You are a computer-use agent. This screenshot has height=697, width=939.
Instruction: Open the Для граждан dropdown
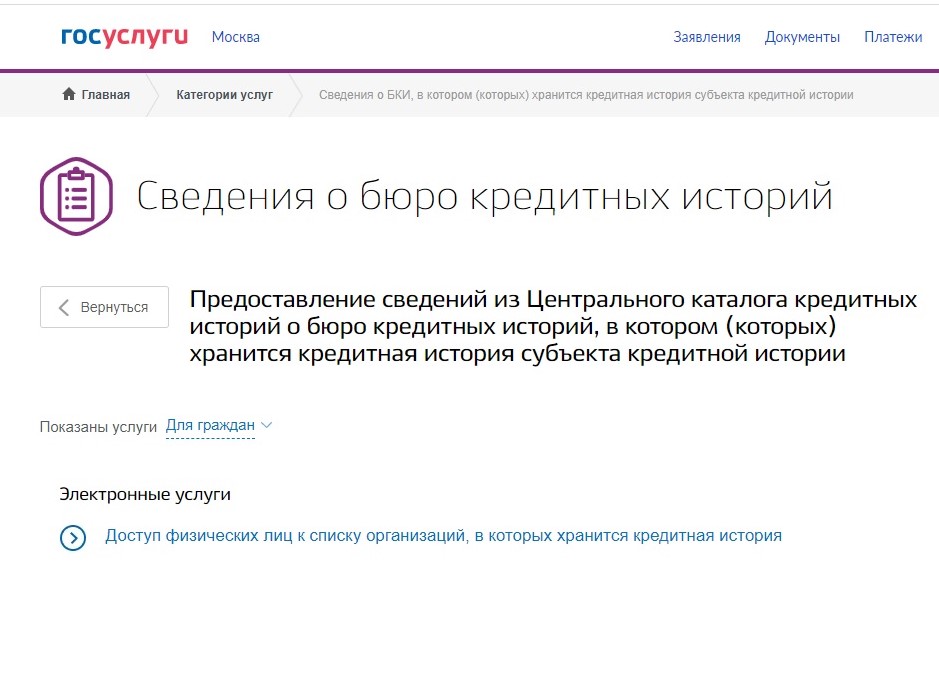point(210,426)
